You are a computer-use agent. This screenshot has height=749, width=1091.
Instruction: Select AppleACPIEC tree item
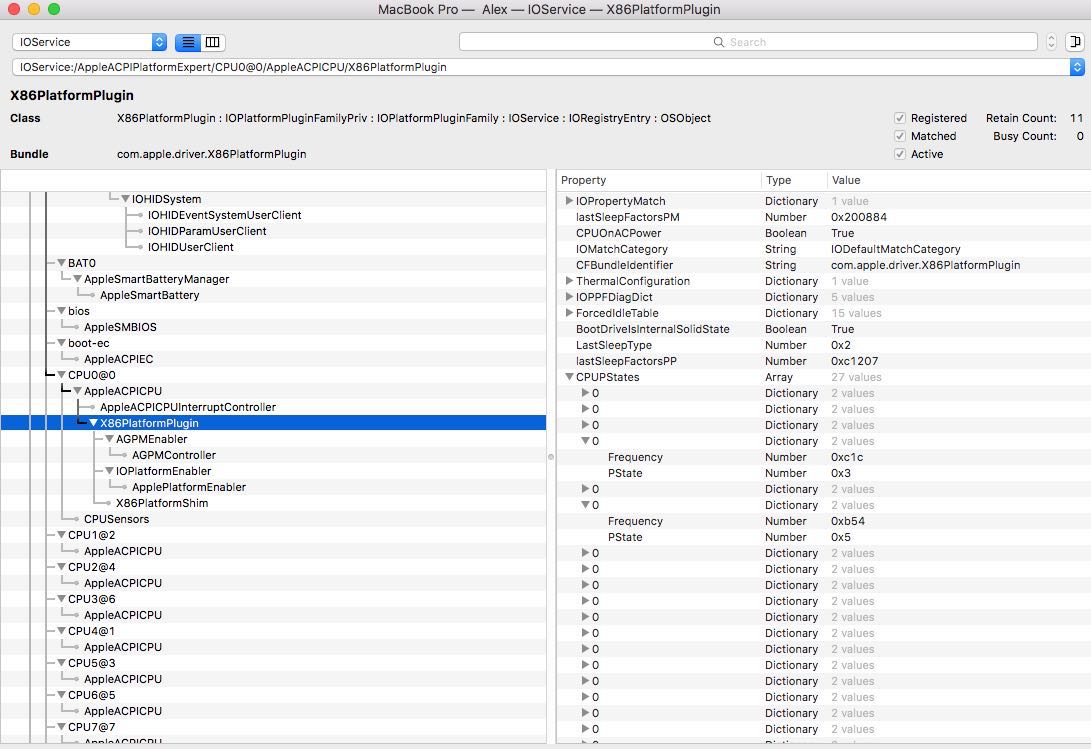118,359
